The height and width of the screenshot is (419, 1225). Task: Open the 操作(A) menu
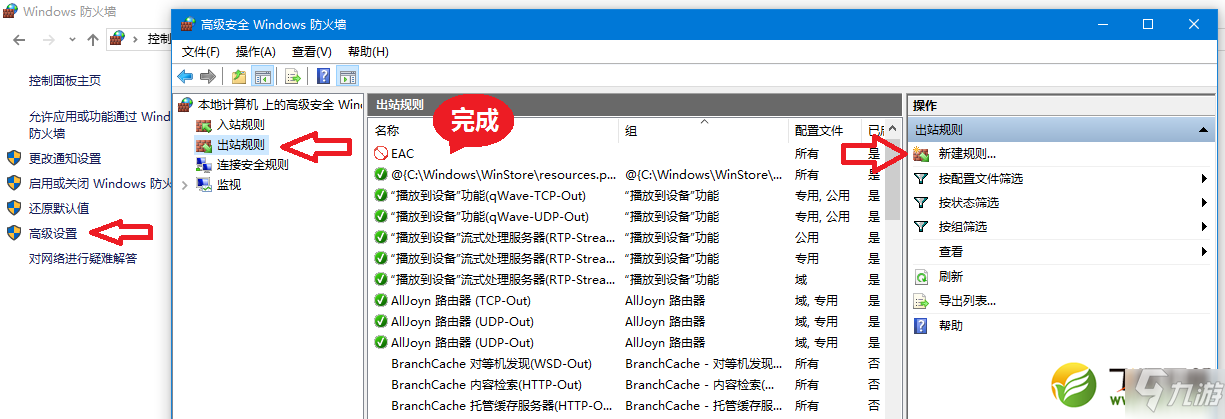pyautogui.click(x=256, y=51)
